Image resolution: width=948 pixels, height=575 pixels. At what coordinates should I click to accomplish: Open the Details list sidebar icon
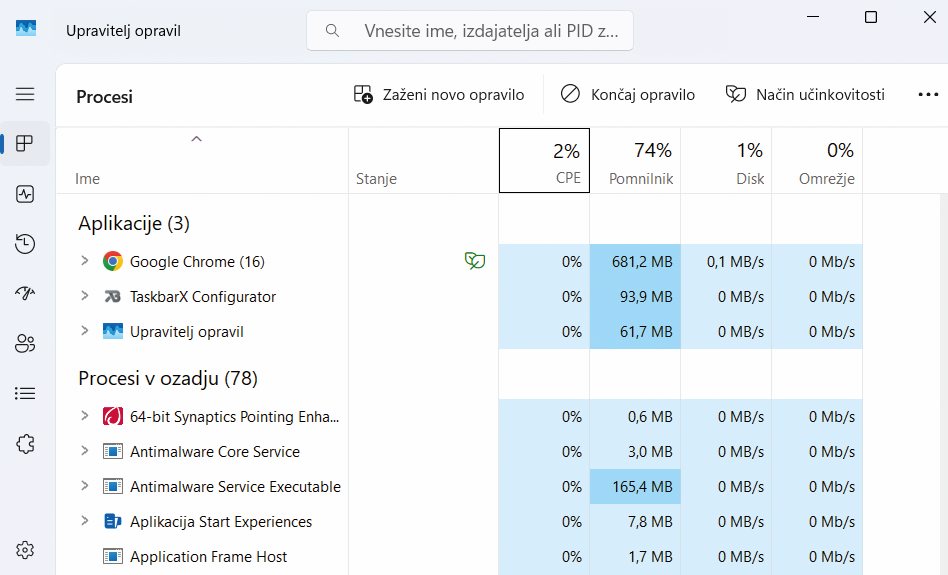pyautogui.click(x=25, y=394)
